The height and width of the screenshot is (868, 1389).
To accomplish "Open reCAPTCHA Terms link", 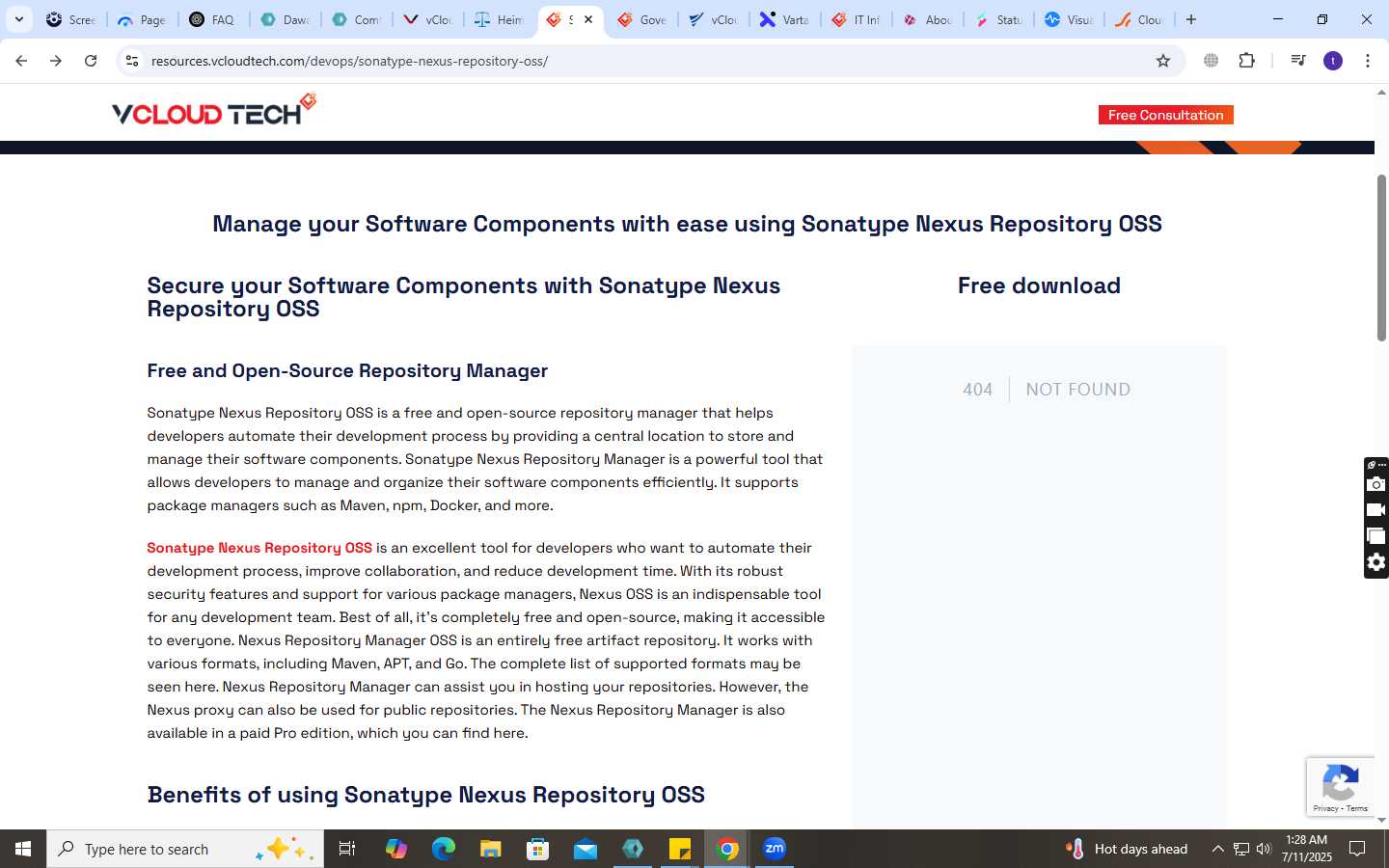I will coord(1357,808).
